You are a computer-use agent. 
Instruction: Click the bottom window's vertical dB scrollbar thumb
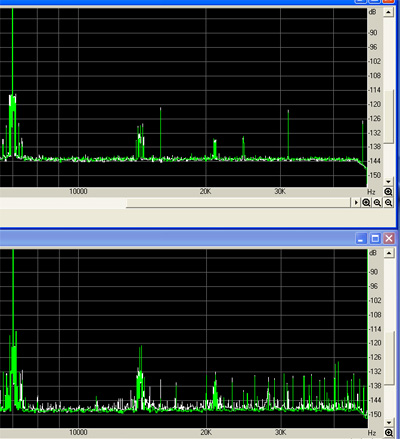[x=389, y=357]
